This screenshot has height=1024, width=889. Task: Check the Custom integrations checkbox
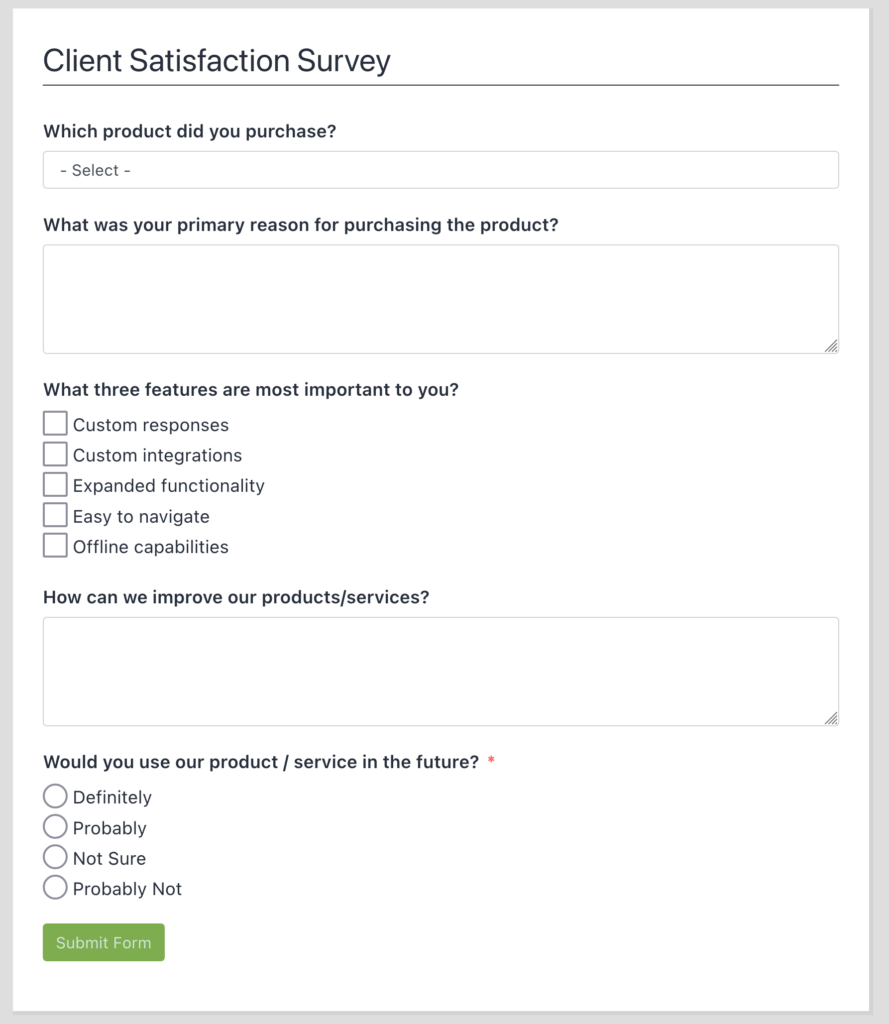coord(55,453)
